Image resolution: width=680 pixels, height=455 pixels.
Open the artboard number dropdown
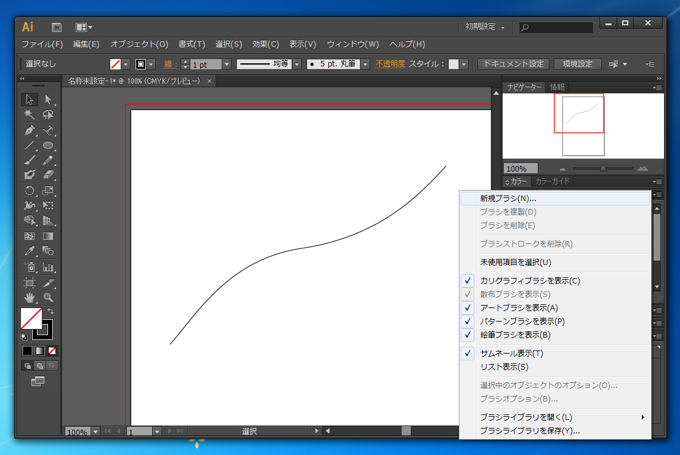click(157, 431)
